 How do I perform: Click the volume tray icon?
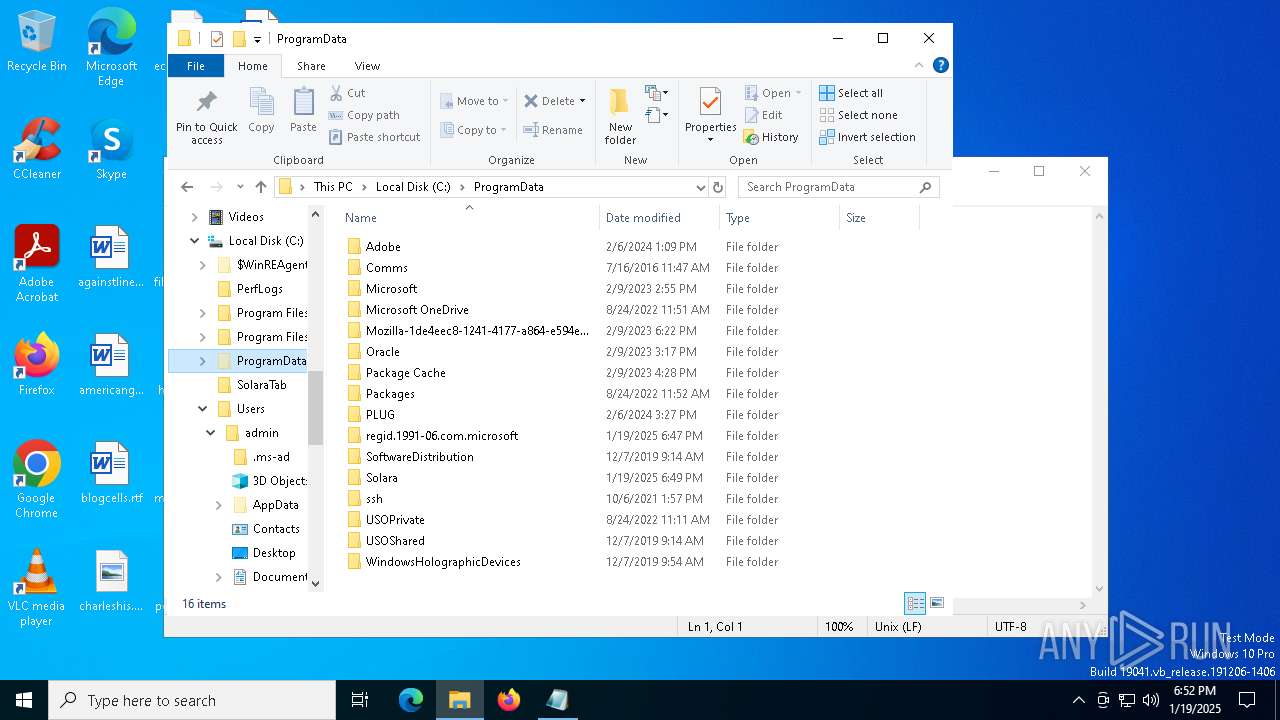tap(1150, 700)
